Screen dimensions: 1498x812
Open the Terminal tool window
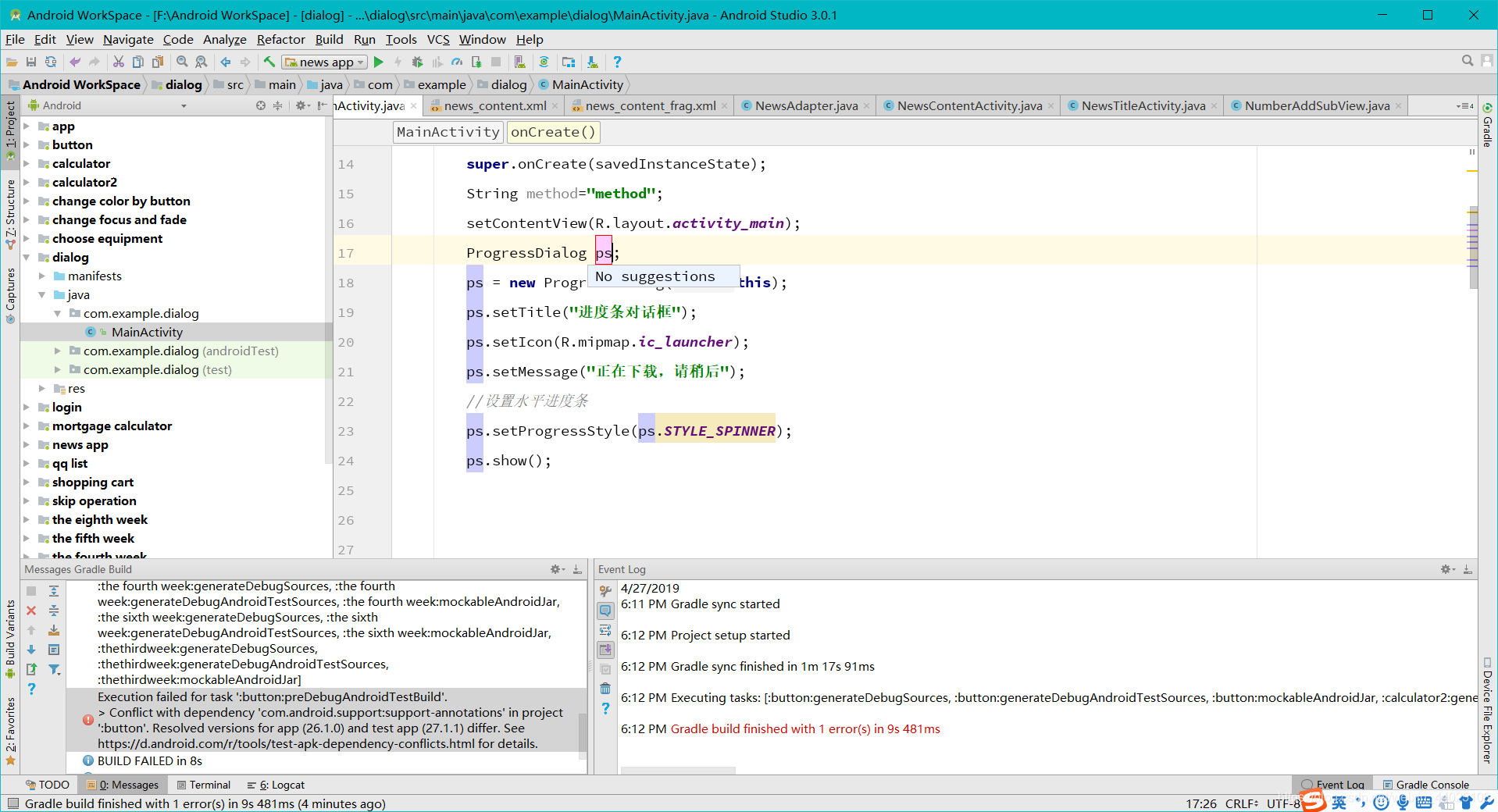(204, 785)
